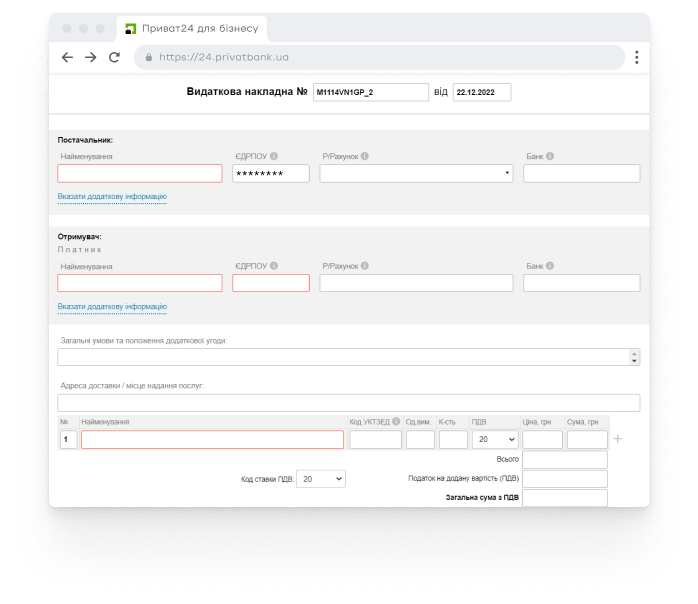Expand ПДВ rate dropdown in item row
The width and height of the screenshot is (698, 604).
494,439
